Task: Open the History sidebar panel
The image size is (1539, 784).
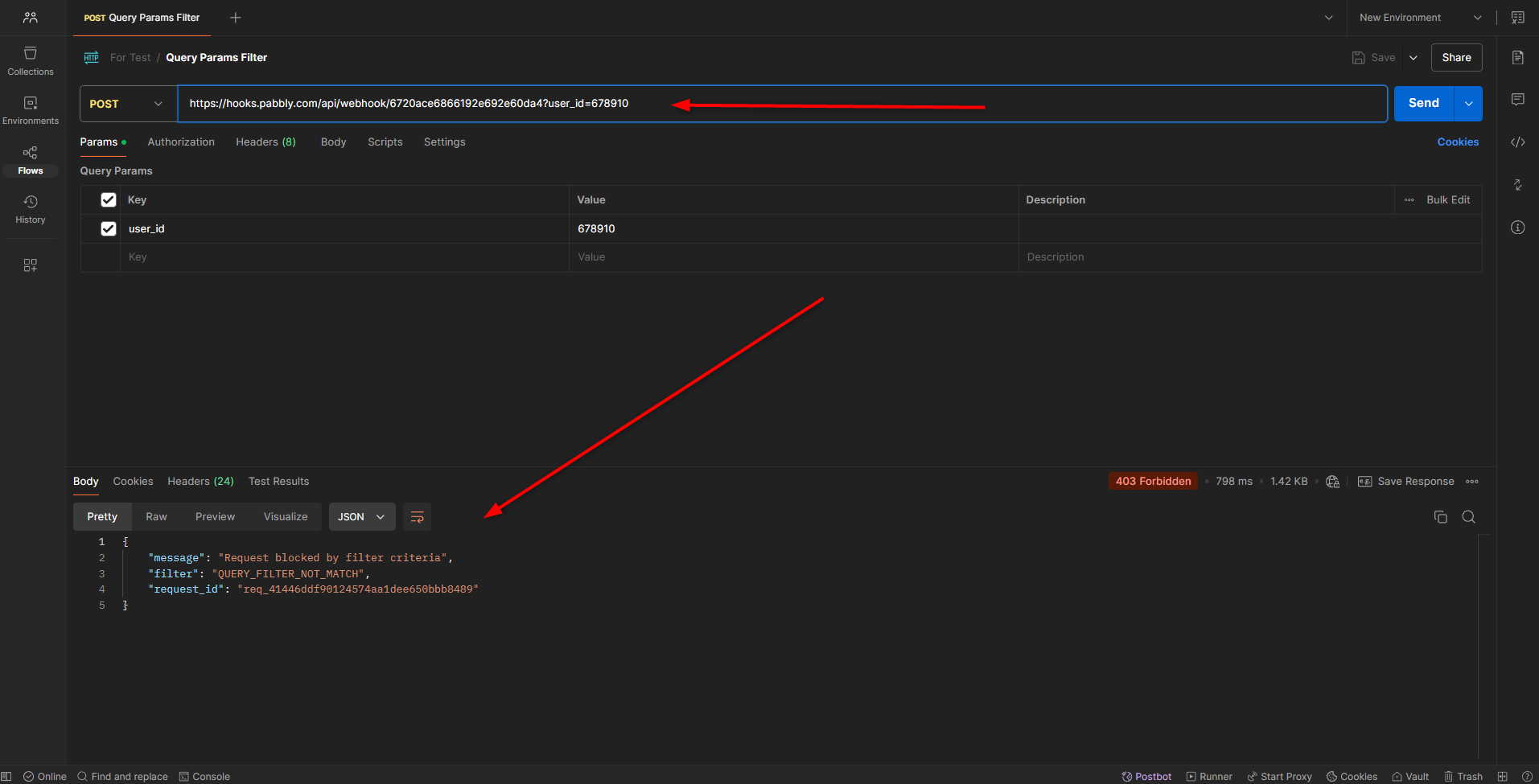Action: (31, 209)
